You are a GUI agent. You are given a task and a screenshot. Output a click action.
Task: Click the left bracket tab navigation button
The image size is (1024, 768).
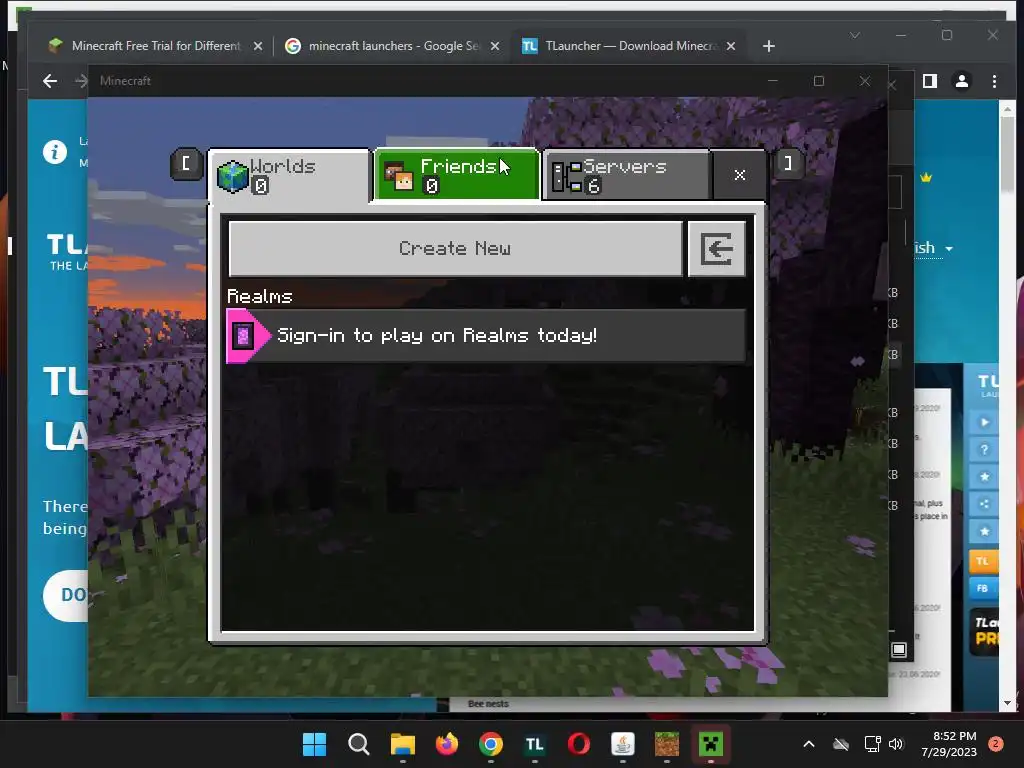click(186, 163)
